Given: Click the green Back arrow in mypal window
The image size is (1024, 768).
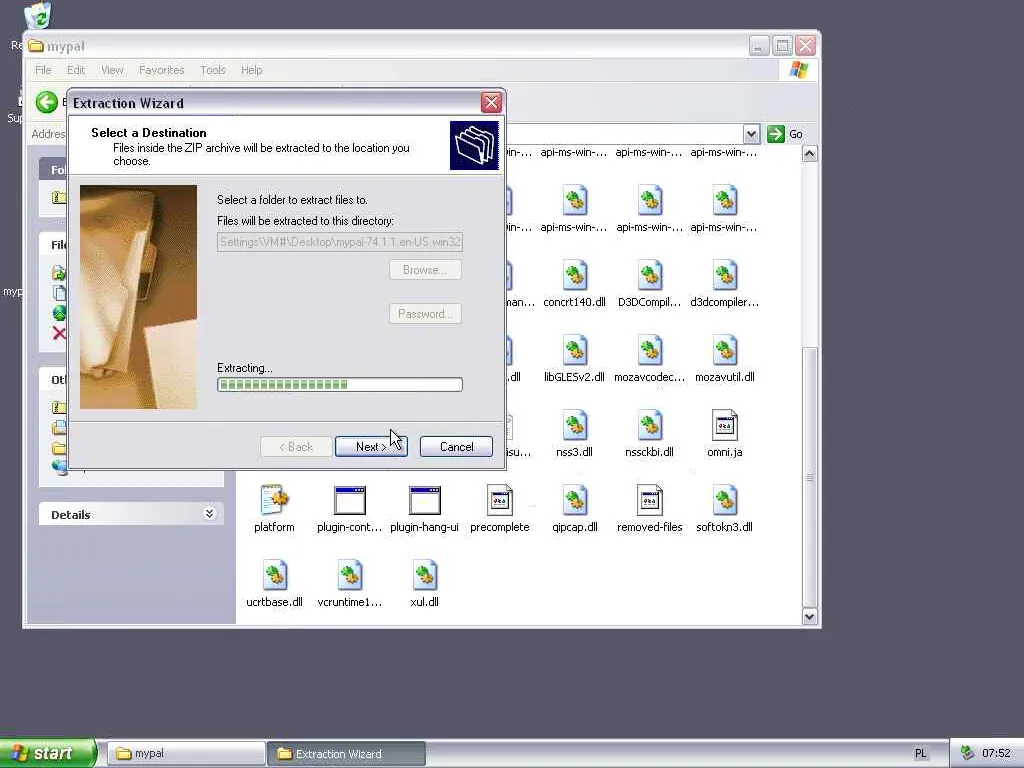Looking at the screenshot, I should coord(46,102).
